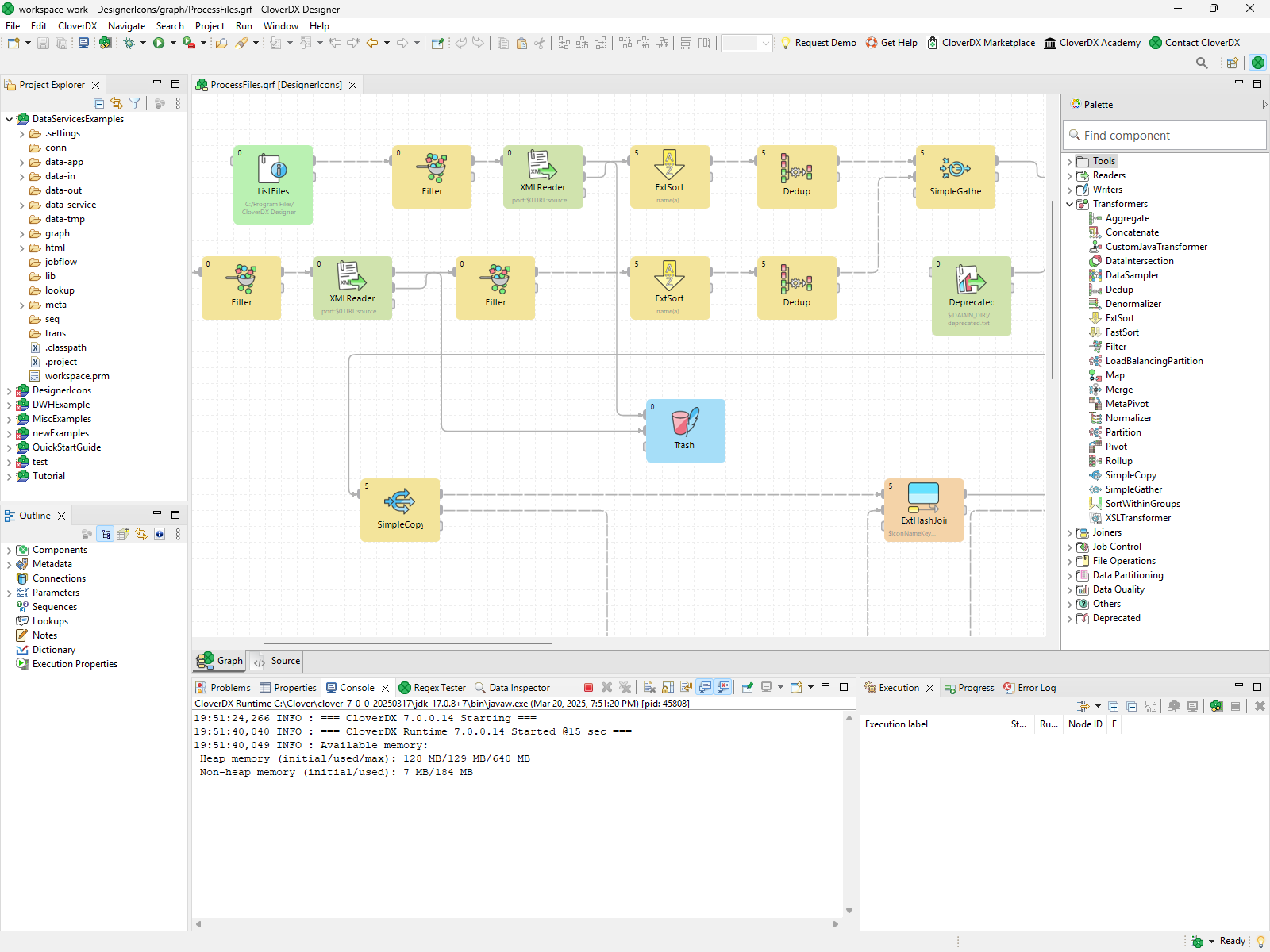1270x952 pixels.
Task: Pick the Aggregate transformer from the palette
Action: pos(1127,218)
